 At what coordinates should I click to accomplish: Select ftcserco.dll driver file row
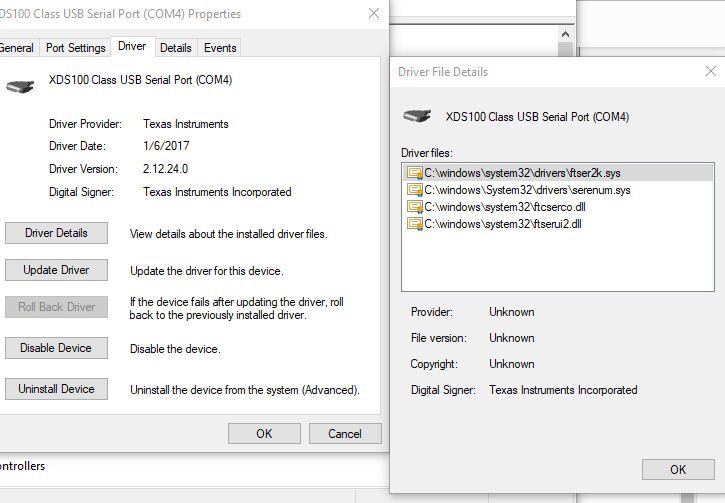coord(558,207)
